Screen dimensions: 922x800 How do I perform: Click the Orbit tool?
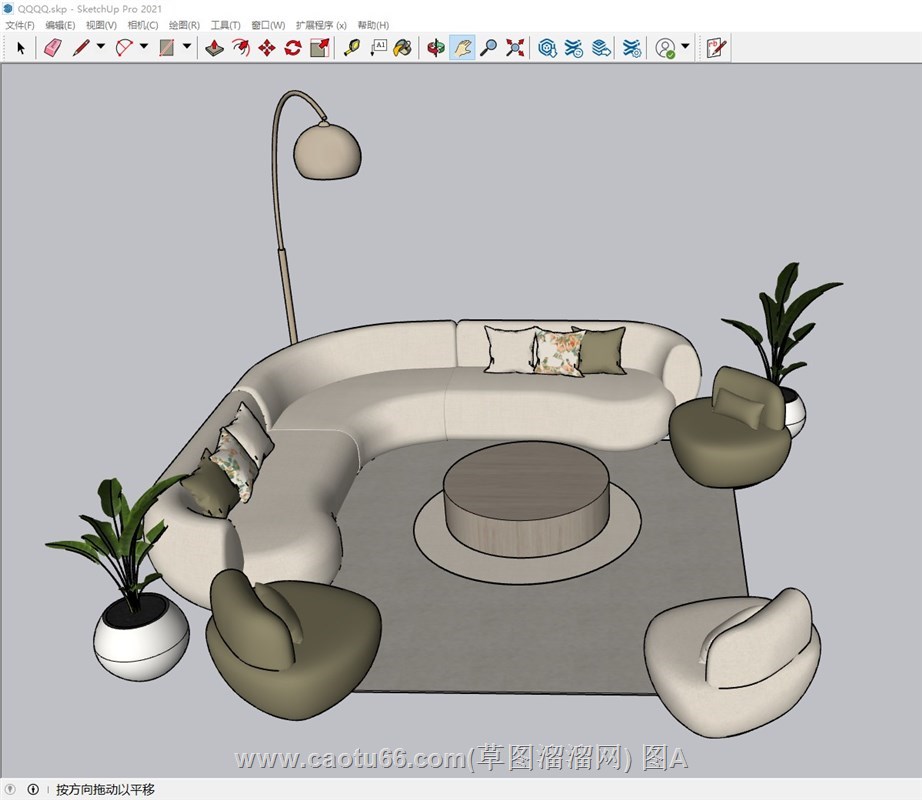(435, 47)
